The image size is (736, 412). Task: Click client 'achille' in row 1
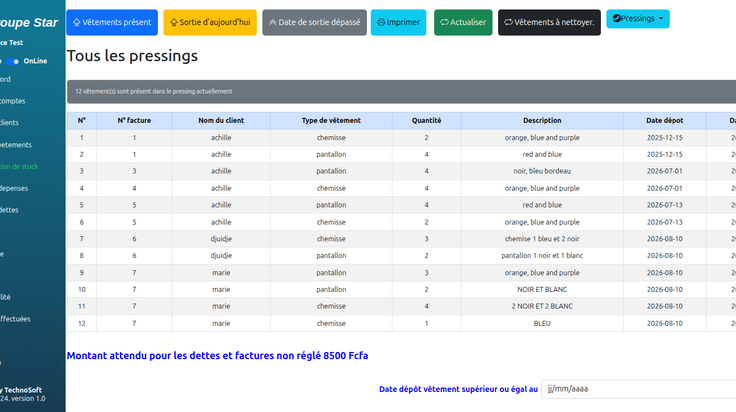[221, 137]
